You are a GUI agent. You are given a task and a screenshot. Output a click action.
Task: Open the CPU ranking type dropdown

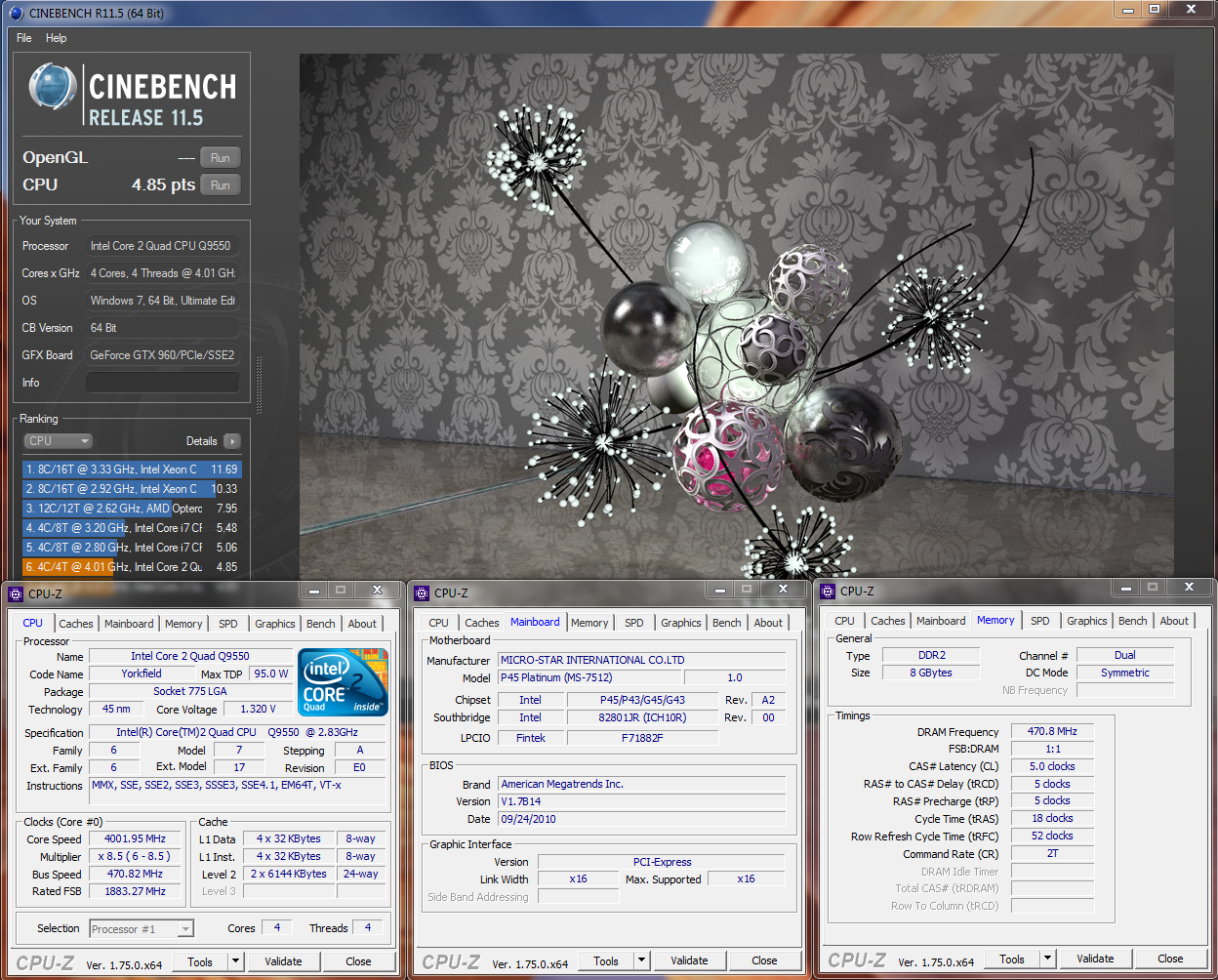[58, 441]
